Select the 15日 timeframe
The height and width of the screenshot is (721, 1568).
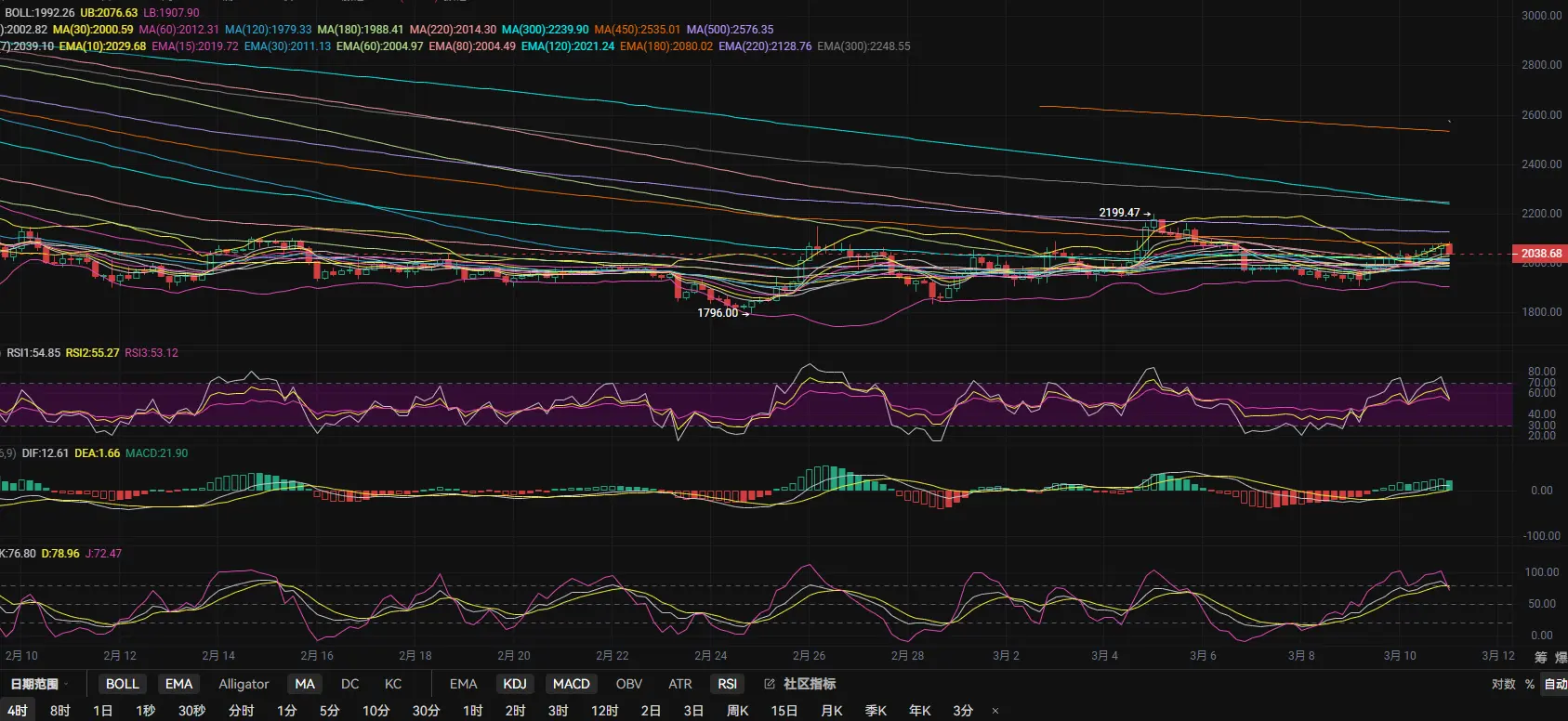pyautogui.click(x=784, y=711)
